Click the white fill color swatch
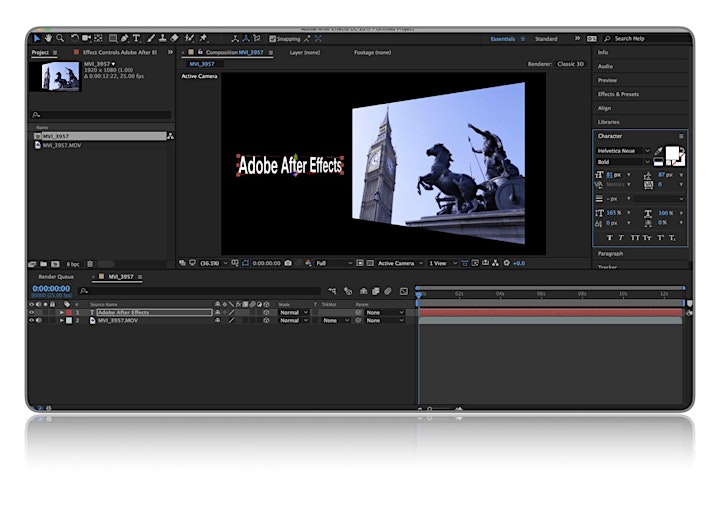Screen dimensions: 720x514 click(x=672, y=153)
